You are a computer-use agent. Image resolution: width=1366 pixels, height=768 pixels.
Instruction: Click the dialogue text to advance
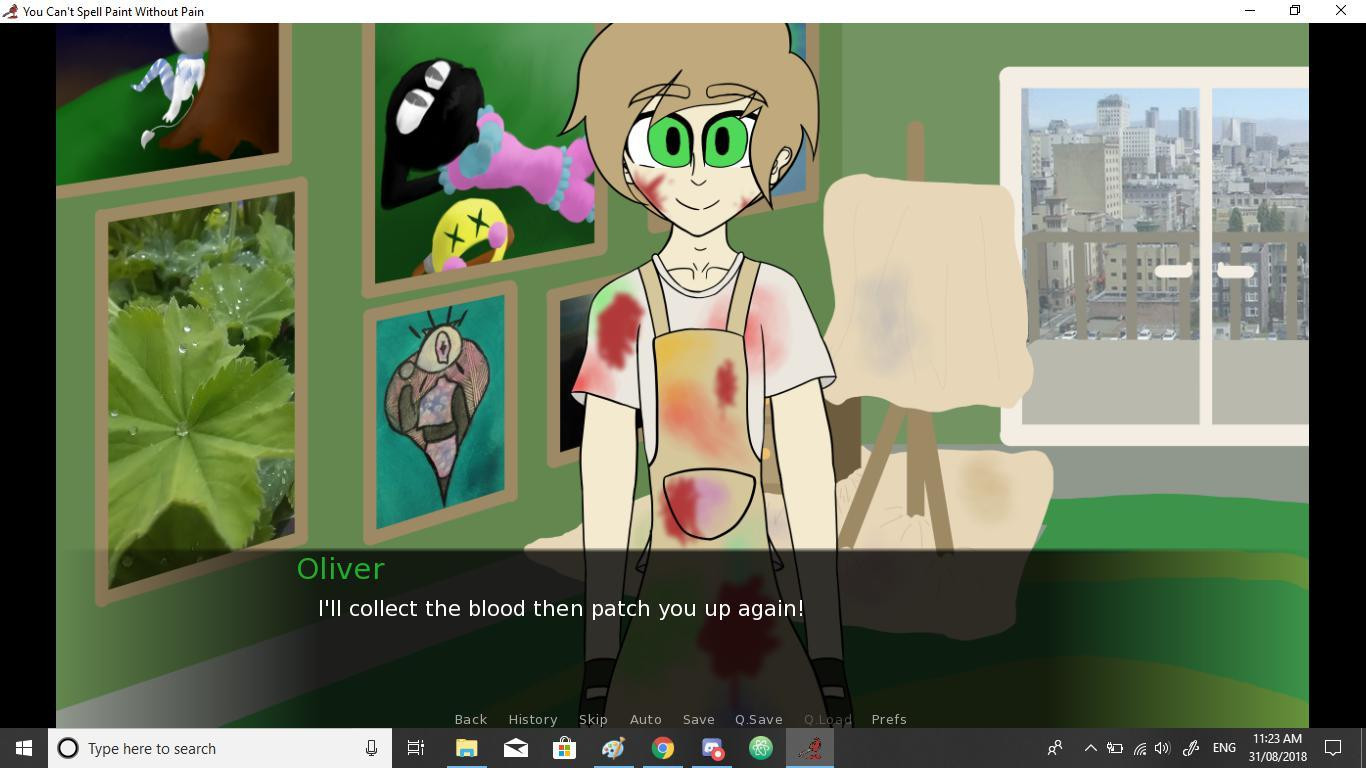561,608
